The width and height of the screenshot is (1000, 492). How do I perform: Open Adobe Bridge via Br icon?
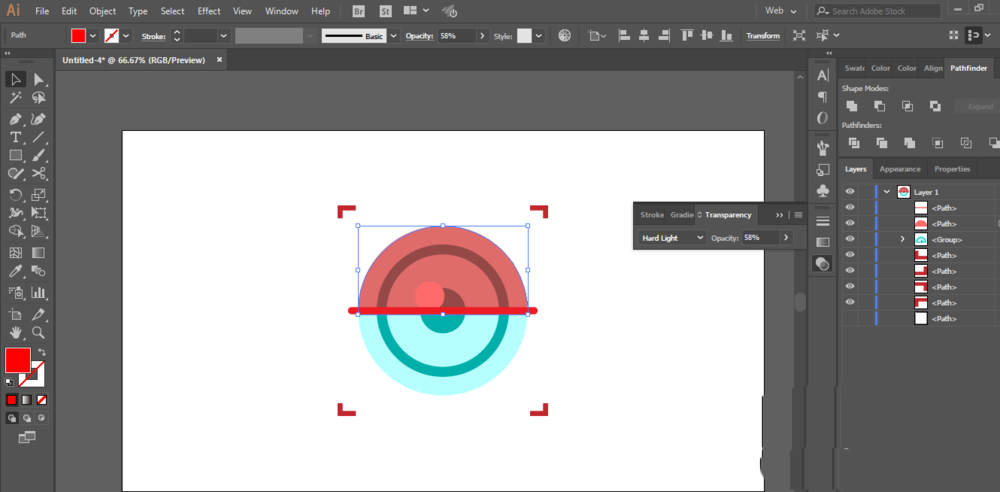(x=359, y=11)
